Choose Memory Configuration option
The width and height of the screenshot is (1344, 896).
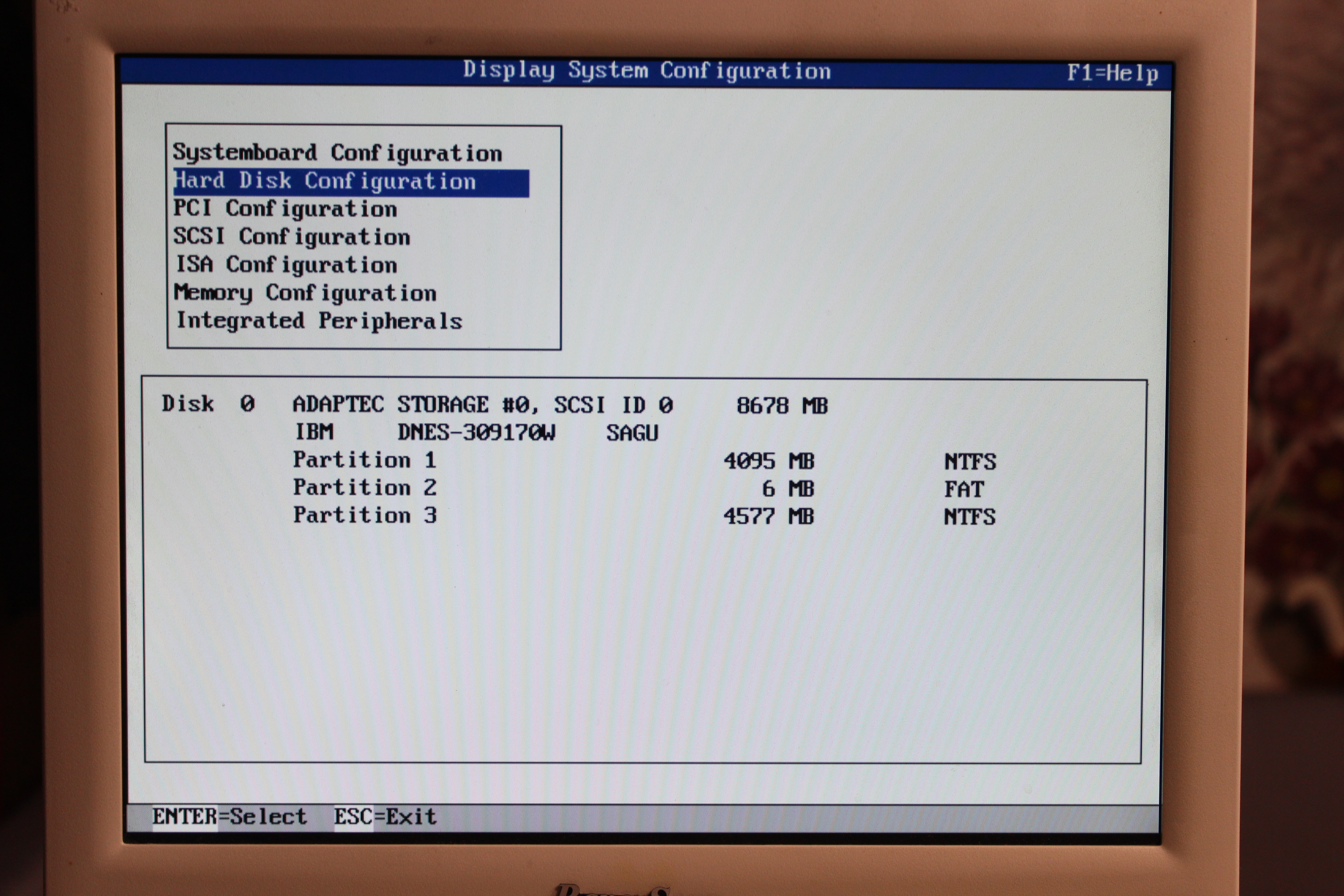click(x=305, y=293)
